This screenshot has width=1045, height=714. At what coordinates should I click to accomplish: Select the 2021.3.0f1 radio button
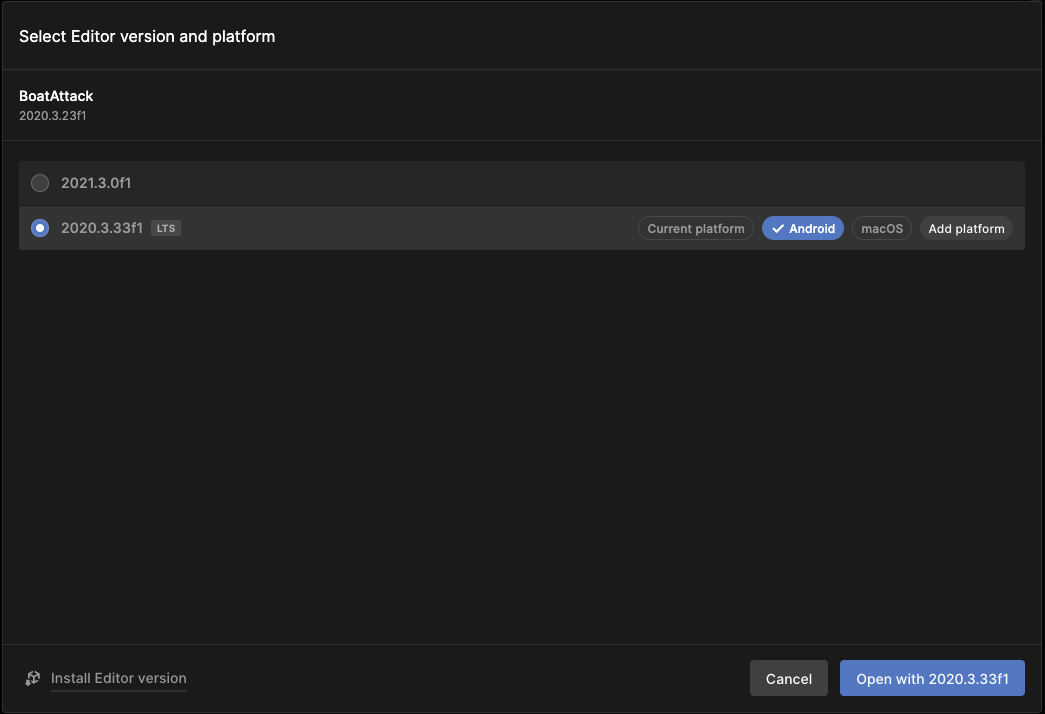click(x=40, y=183)
